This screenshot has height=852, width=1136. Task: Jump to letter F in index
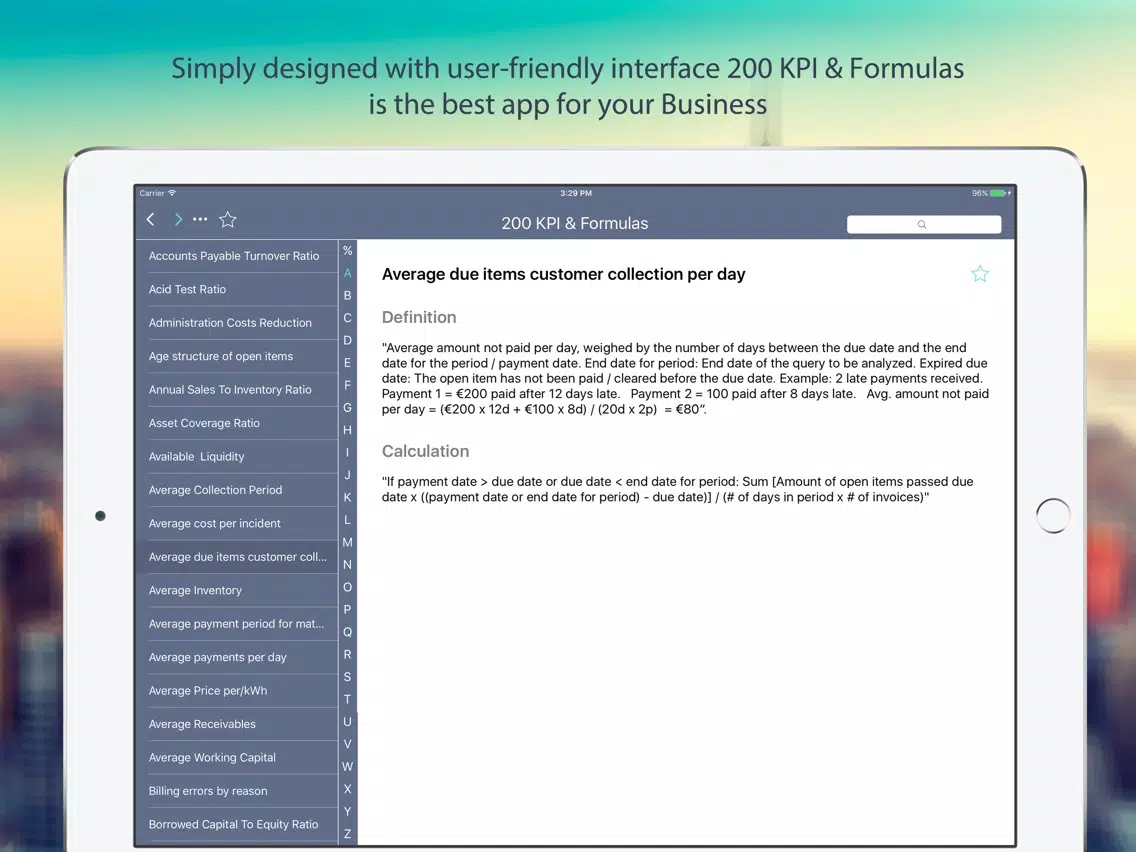[348, 385]
